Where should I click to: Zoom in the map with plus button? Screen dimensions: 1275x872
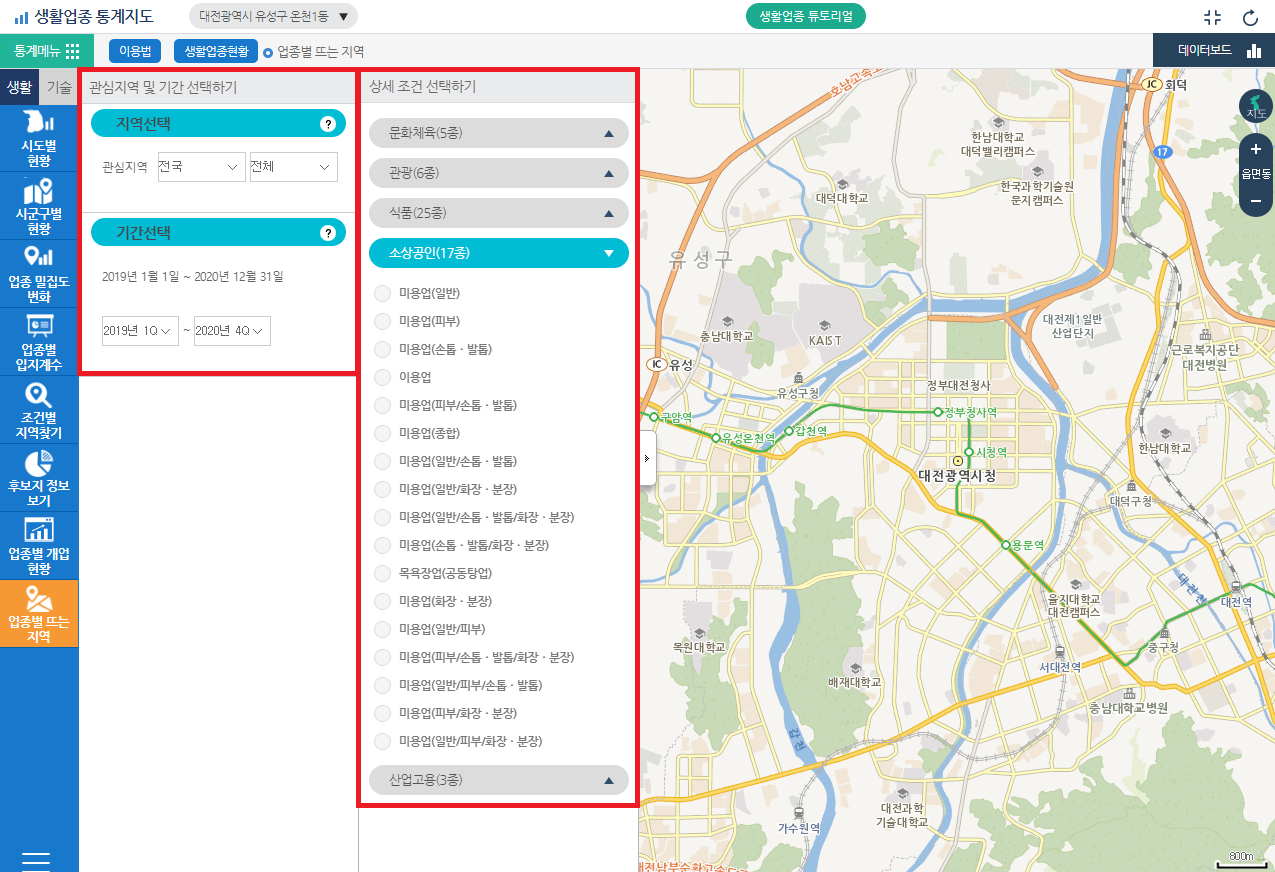click(x=1256, y=149)
